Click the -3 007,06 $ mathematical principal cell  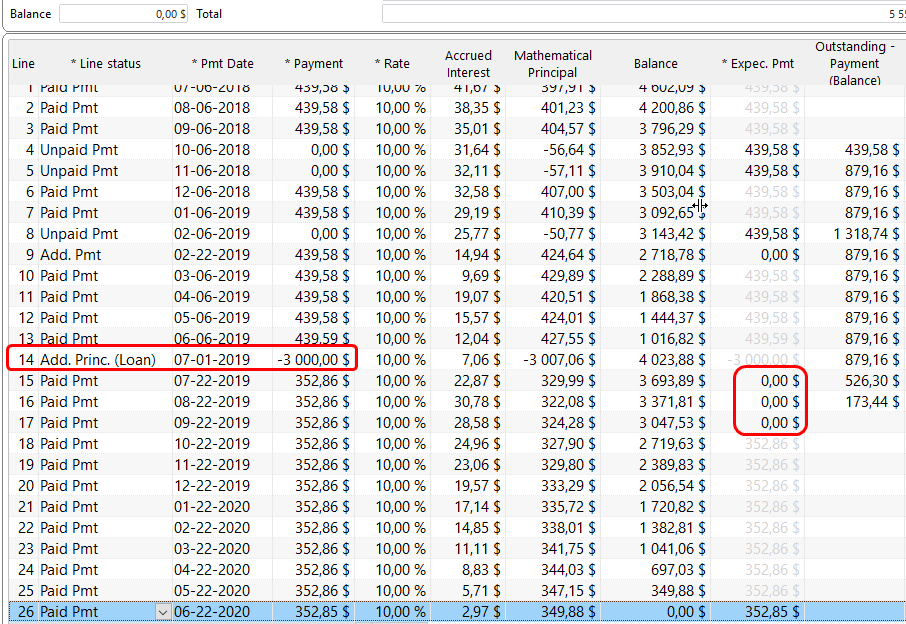click(x=559, y=360)
